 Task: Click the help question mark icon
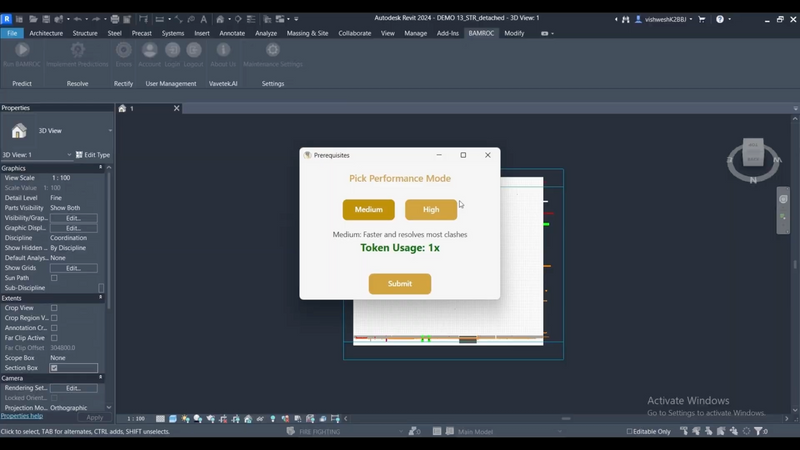tap(719, 19)
